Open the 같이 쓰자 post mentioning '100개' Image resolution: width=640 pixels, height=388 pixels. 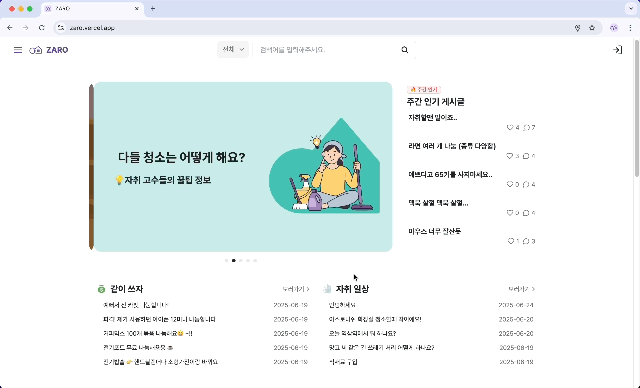pyautogui.click(x=148, y=334)
